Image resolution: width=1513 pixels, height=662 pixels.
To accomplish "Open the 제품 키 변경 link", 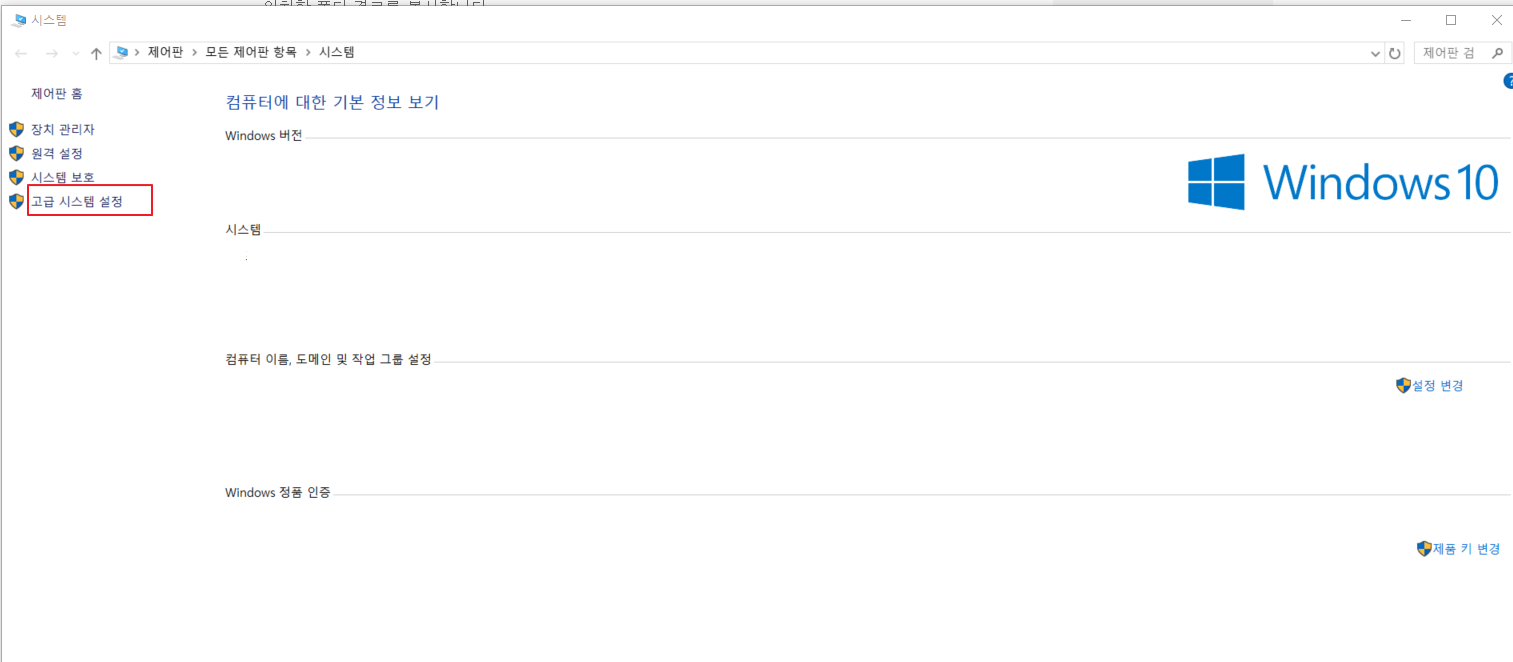I will [x=1466, y=549].
